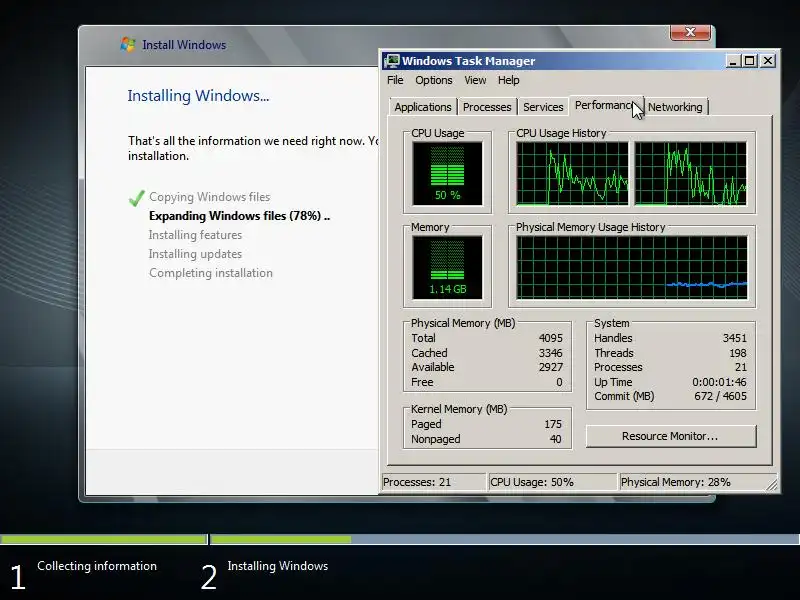The width and height of the screenshot is (800, 600).
Task: Switch to the Processes tab
Action: click(x=487, y=107)
